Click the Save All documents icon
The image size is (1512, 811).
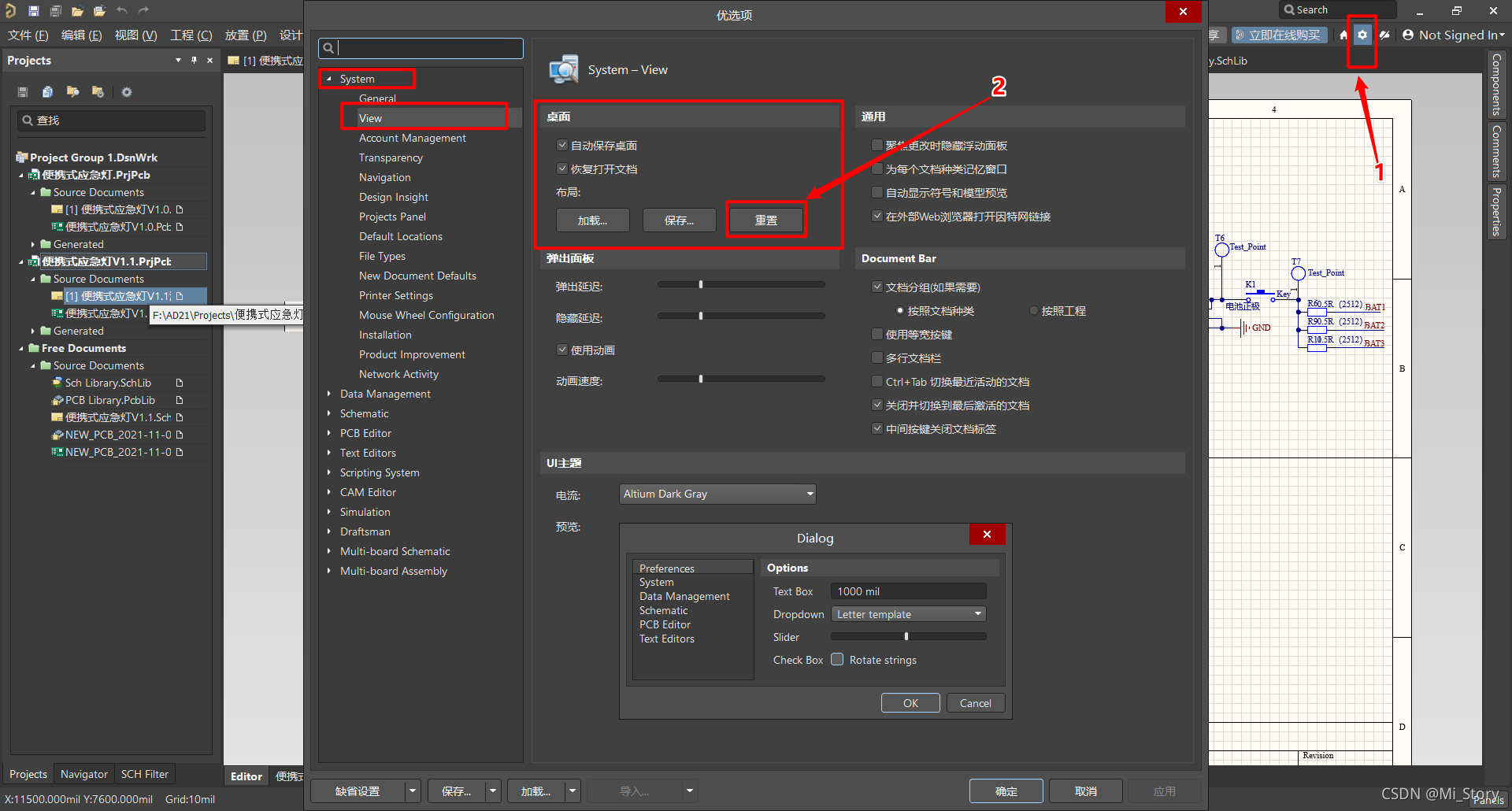pos(56,11)
